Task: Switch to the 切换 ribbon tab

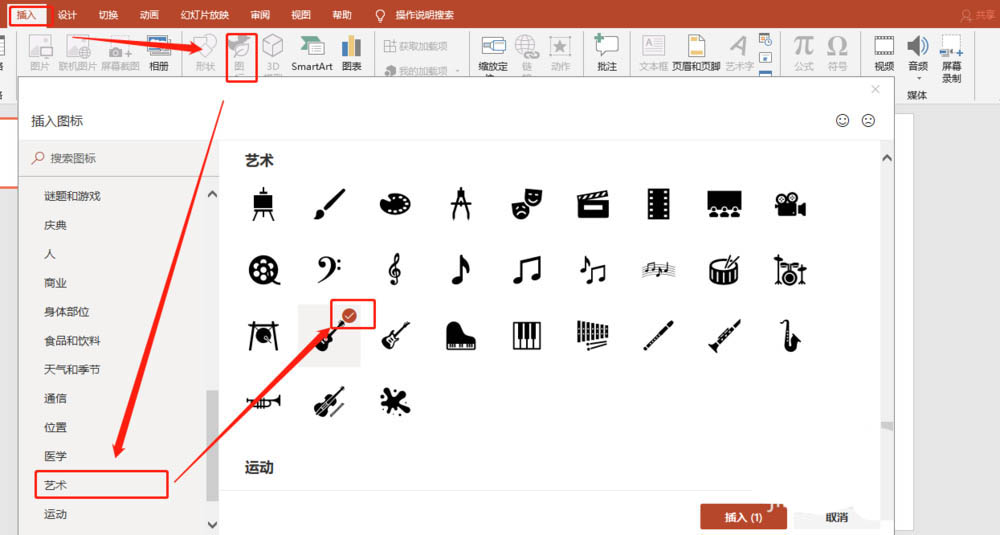Action: (108, 15)
